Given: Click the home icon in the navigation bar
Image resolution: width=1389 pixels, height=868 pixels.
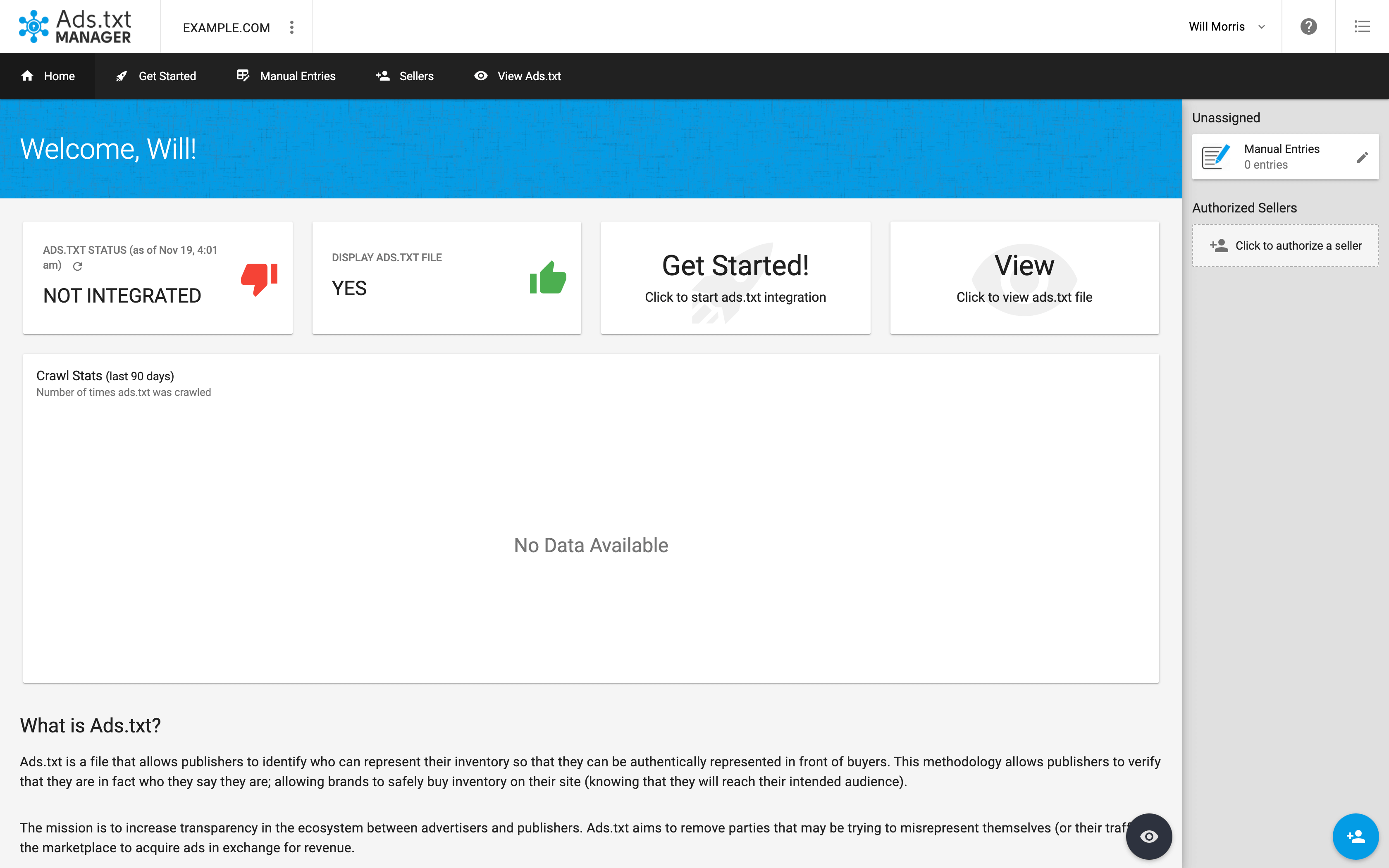Looking at the screenshot, I should tap(27, 76).
